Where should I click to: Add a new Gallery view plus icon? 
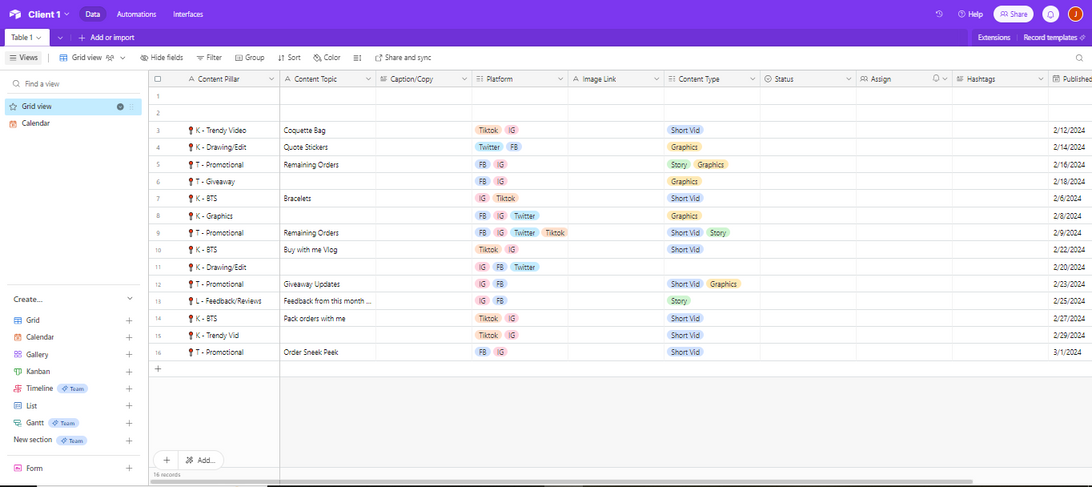[129, 355]
